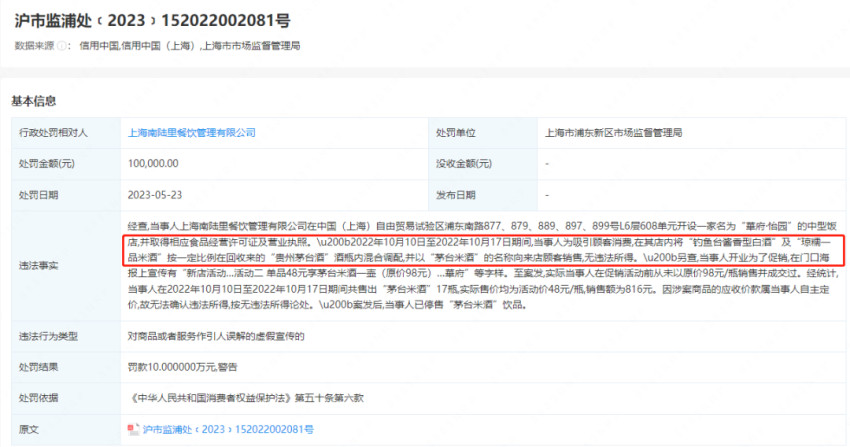This screenshot has height=447, width=850.
Task: Click the info icon next to 数据来源
Action: coord(62,46)
